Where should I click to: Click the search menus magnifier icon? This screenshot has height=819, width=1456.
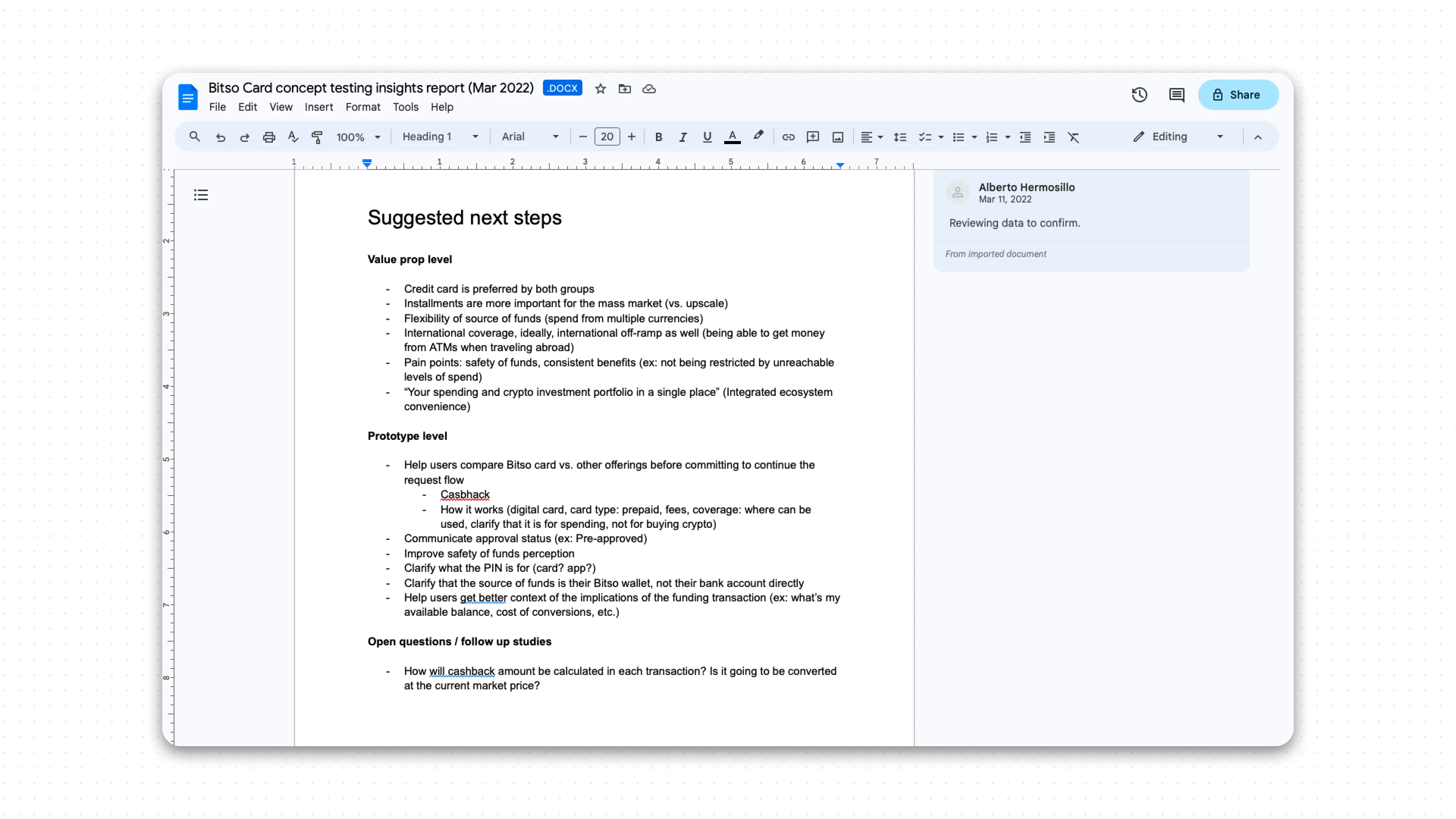[195, 137]
